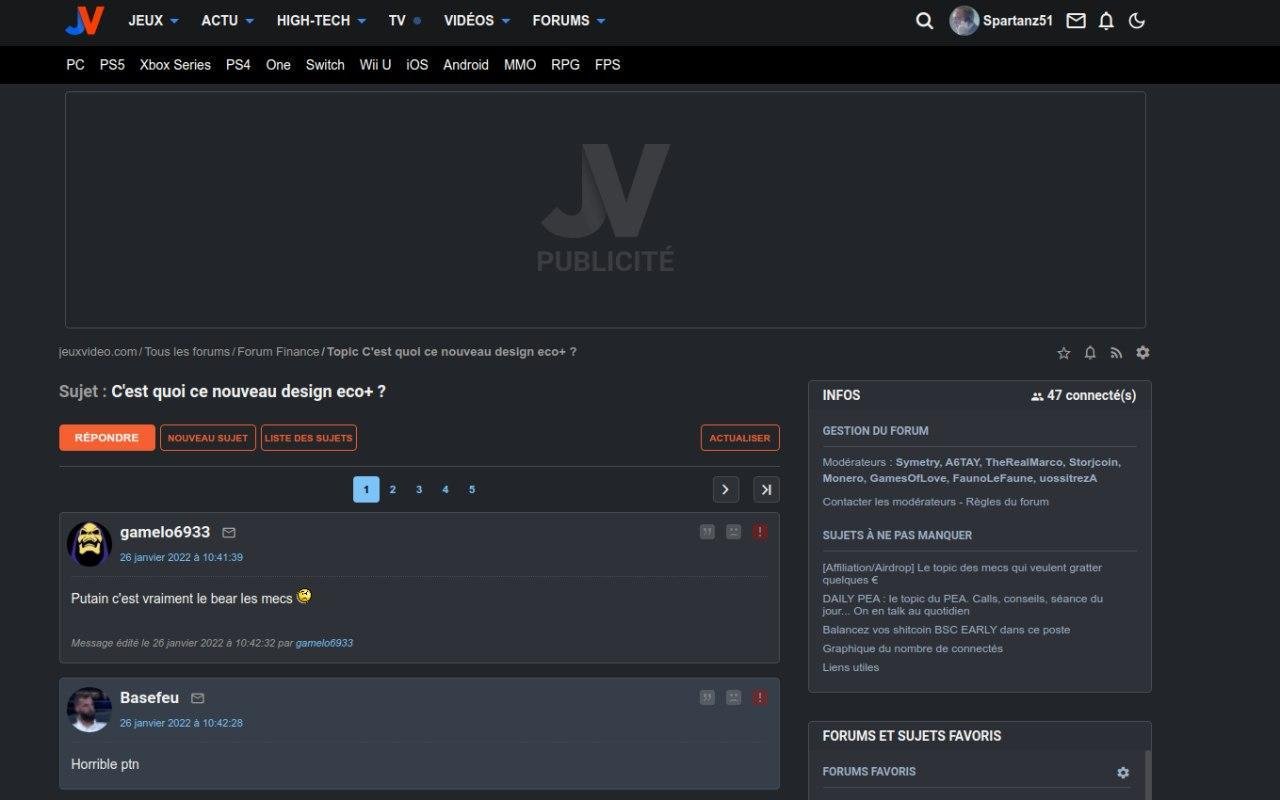Viewport: 1280px width, 800px height.
Task: Expand the JEUX dropdown menu
Action: 153,21
